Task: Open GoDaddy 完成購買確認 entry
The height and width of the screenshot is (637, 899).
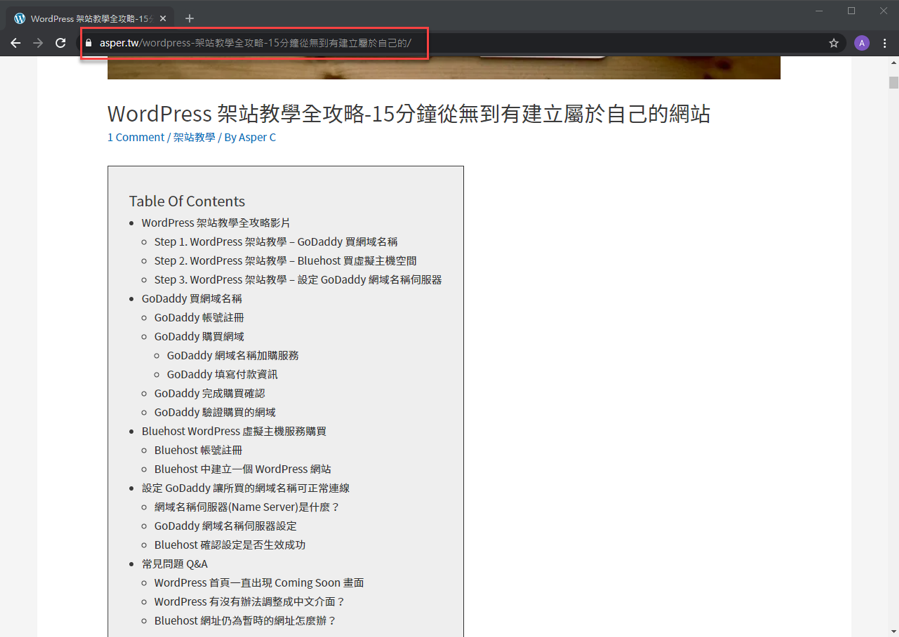Action: [x=210, y=393]
